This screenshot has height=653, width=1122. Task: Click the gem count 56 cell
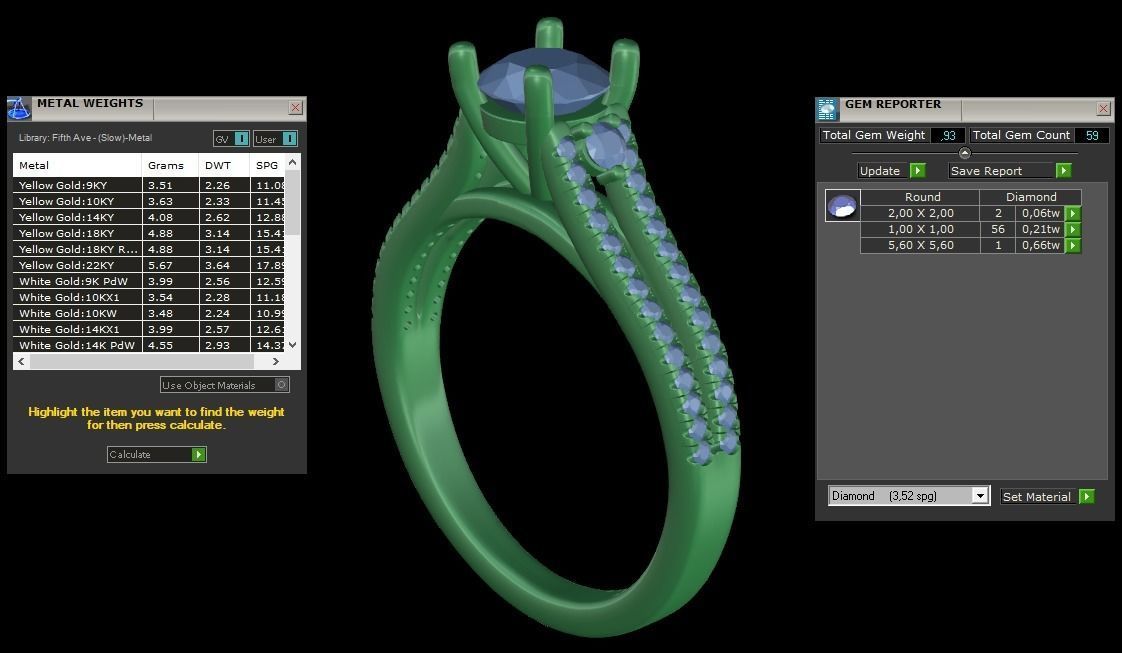998,229
